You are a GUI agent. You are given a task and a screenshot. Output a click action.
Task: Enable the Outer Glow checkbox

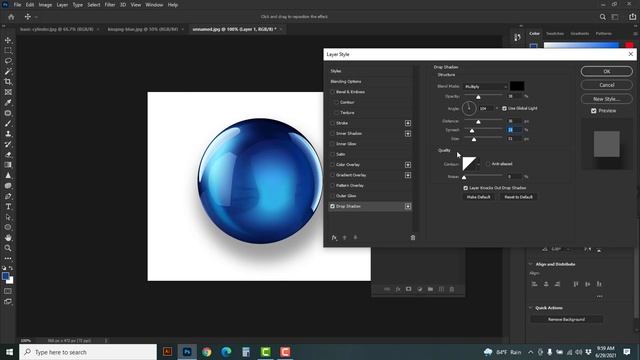point(332,196)
